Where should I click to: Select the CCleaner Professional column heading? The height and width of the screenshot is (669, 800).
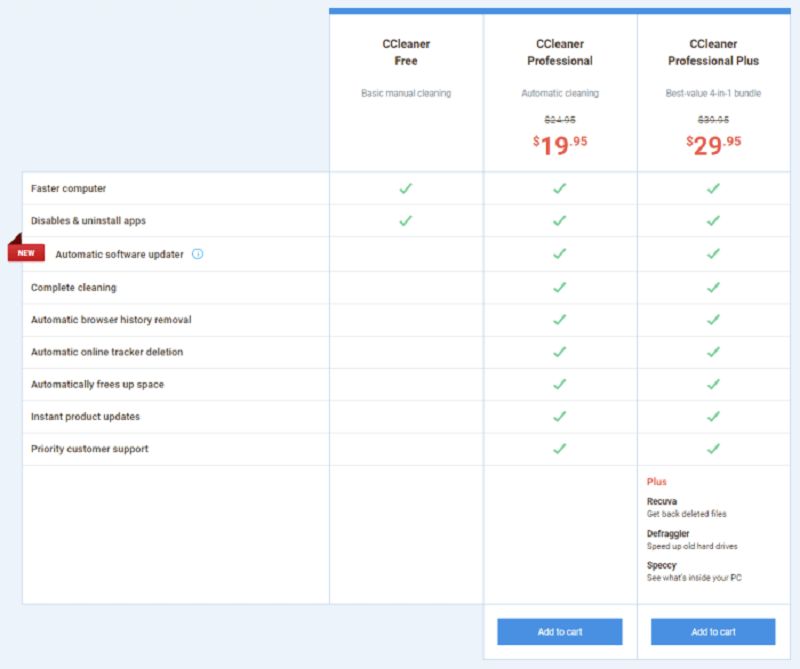click(x=559, y=53)
